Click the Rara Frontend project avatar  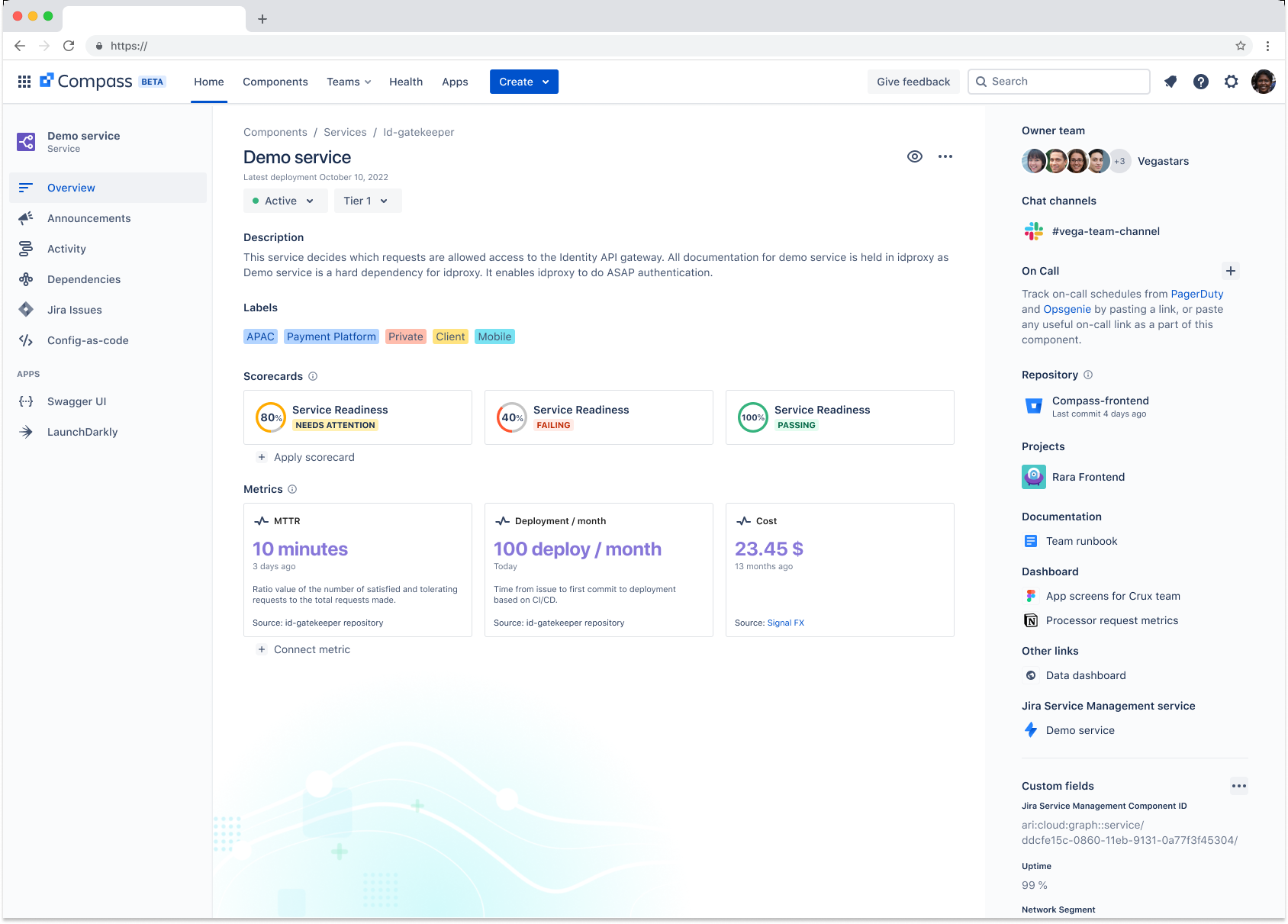1034,477
